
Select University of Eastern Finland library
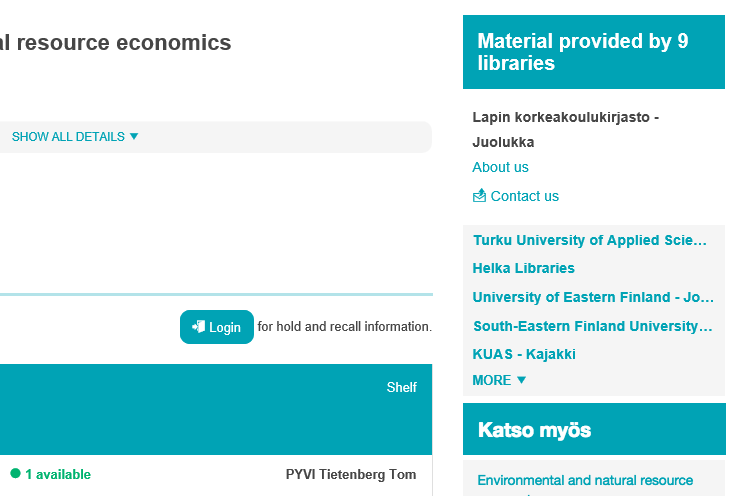click(593, 297)
